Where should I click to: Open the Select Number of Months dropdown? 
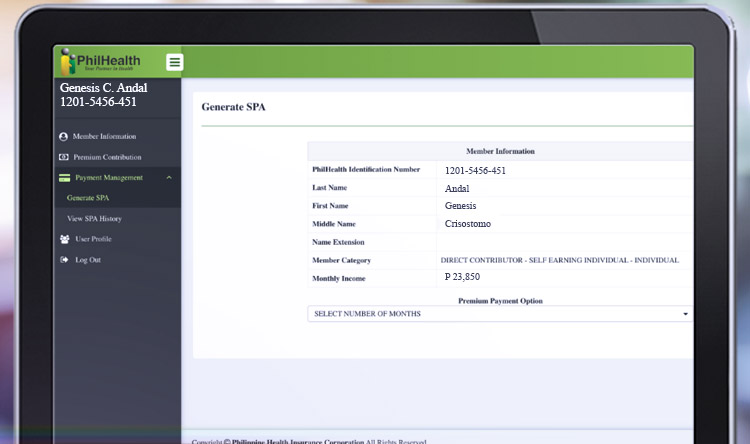click(498, 314)
